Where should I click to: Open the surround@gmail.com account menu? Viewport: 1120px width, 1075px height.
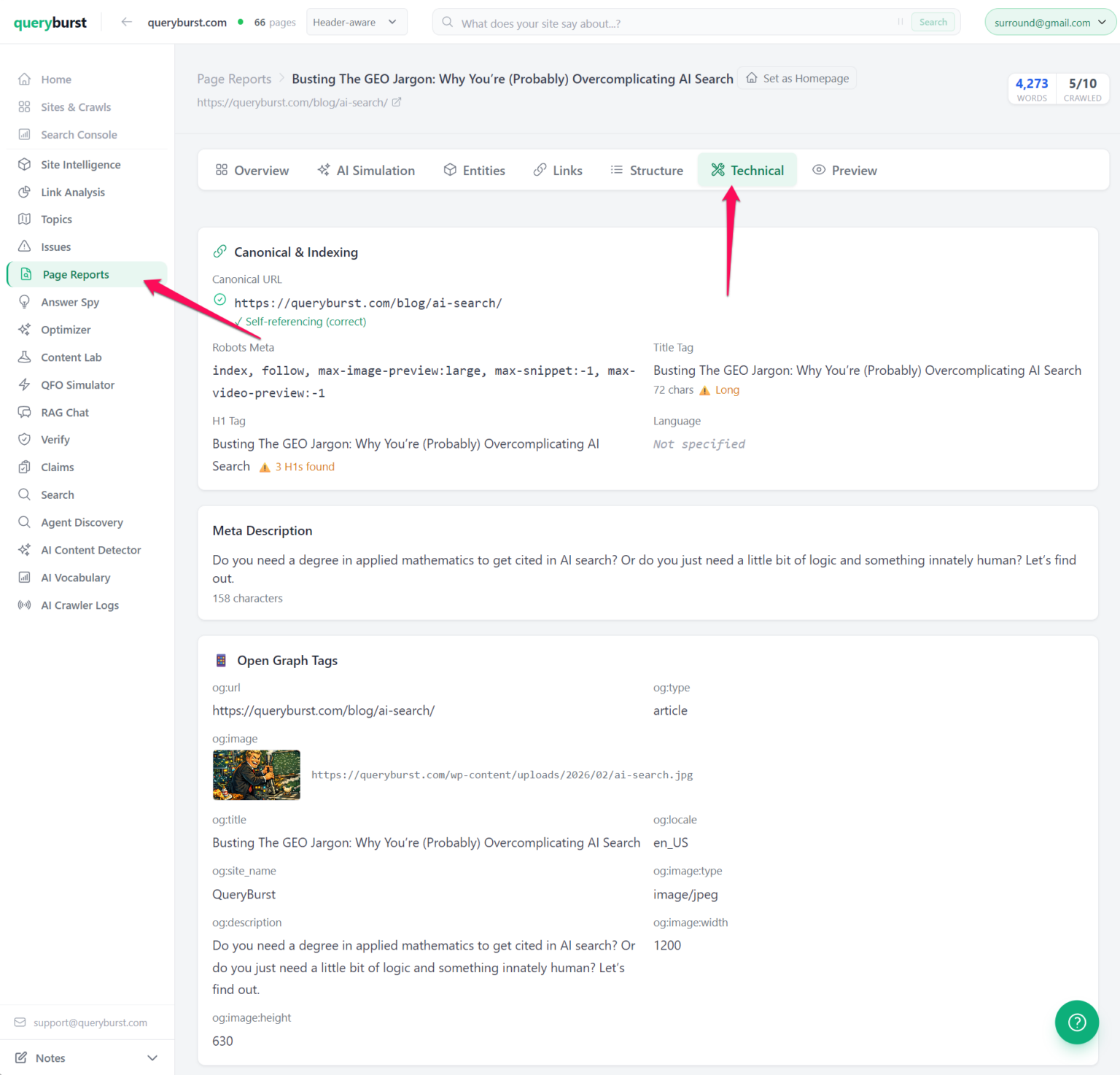tap(1050, 23)
